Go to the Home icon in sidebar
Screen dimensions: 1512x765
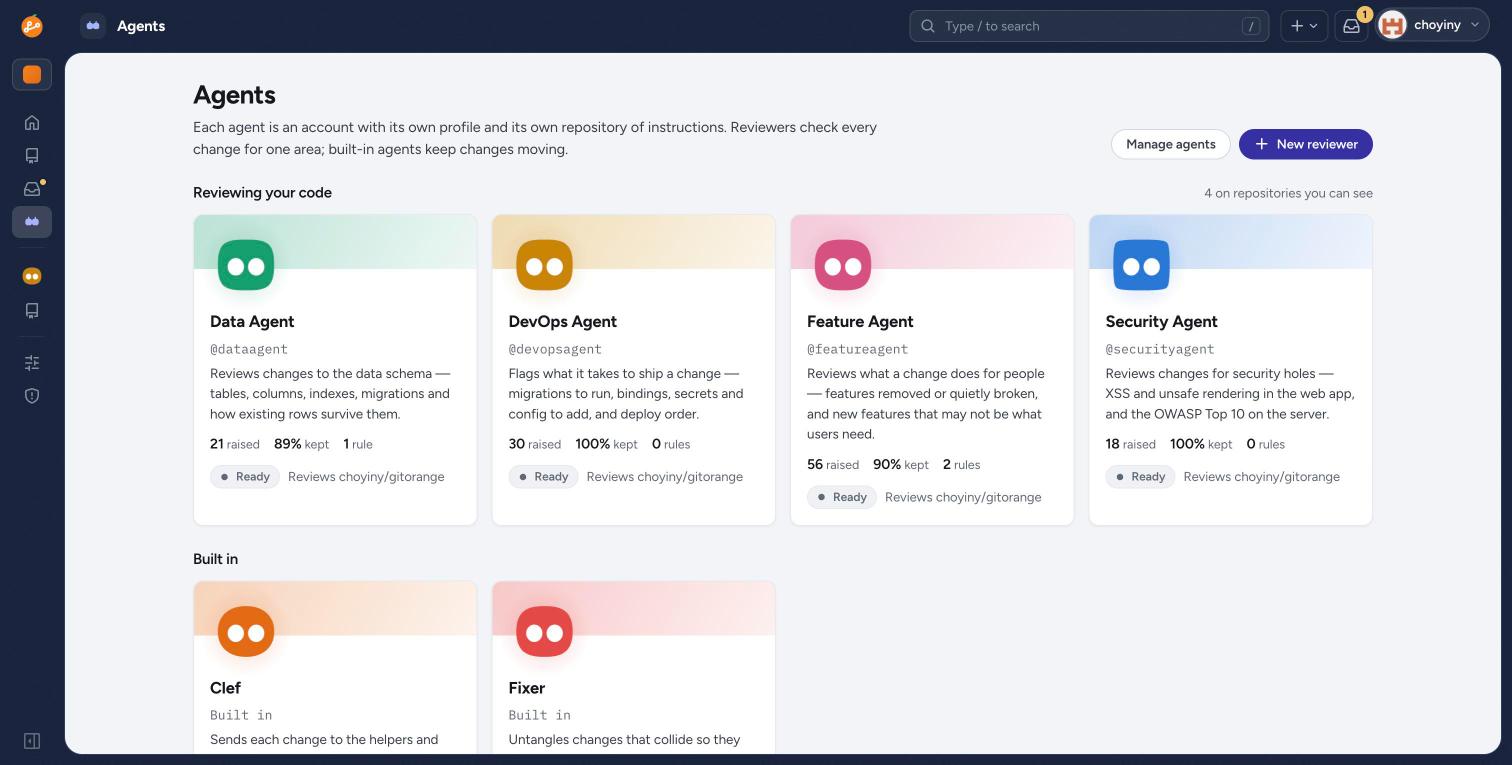(32, 123)
